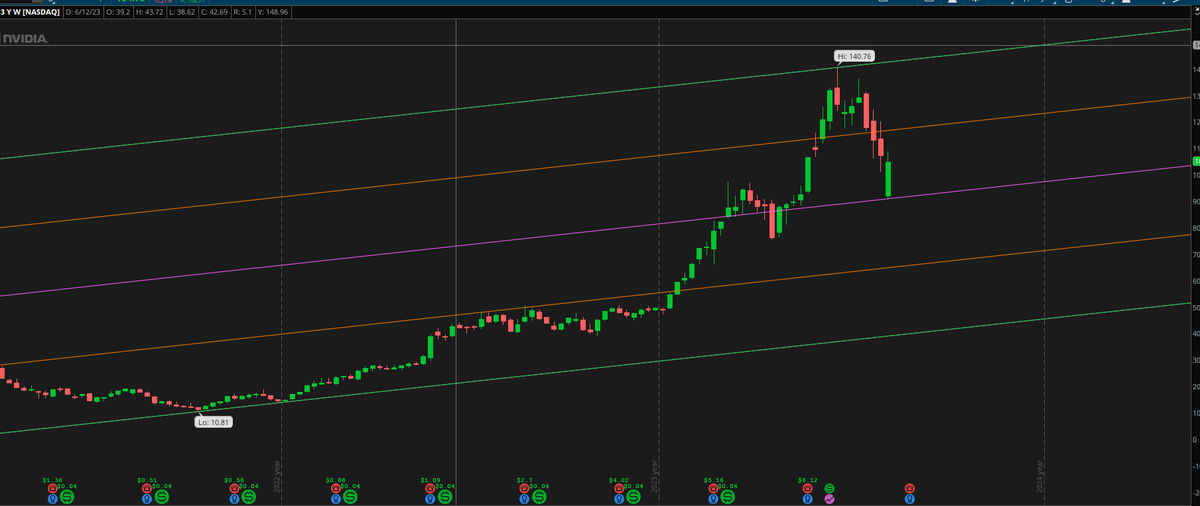Click the 3 Y W [NASDAQ] timeframe label

[30, 12]
